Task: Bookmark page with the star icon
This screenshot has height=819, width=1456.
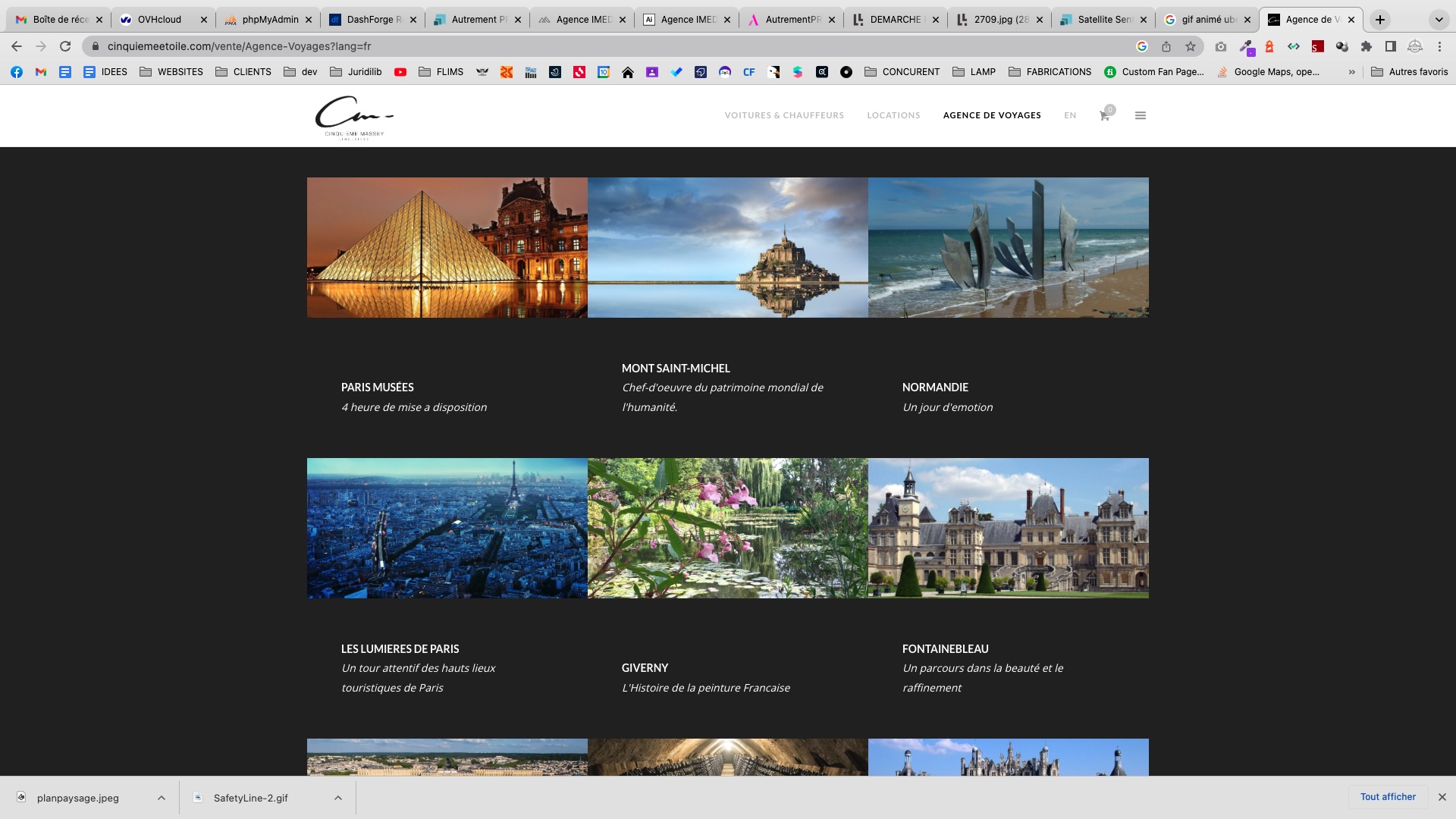Action: click(1191, 46)
